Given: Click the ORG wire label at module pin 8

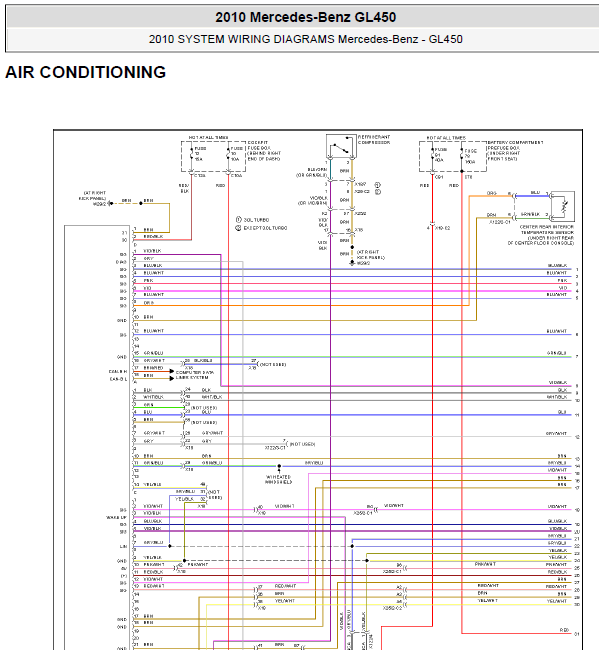Looking at the screenshot, I should click(x=149, y=303).
